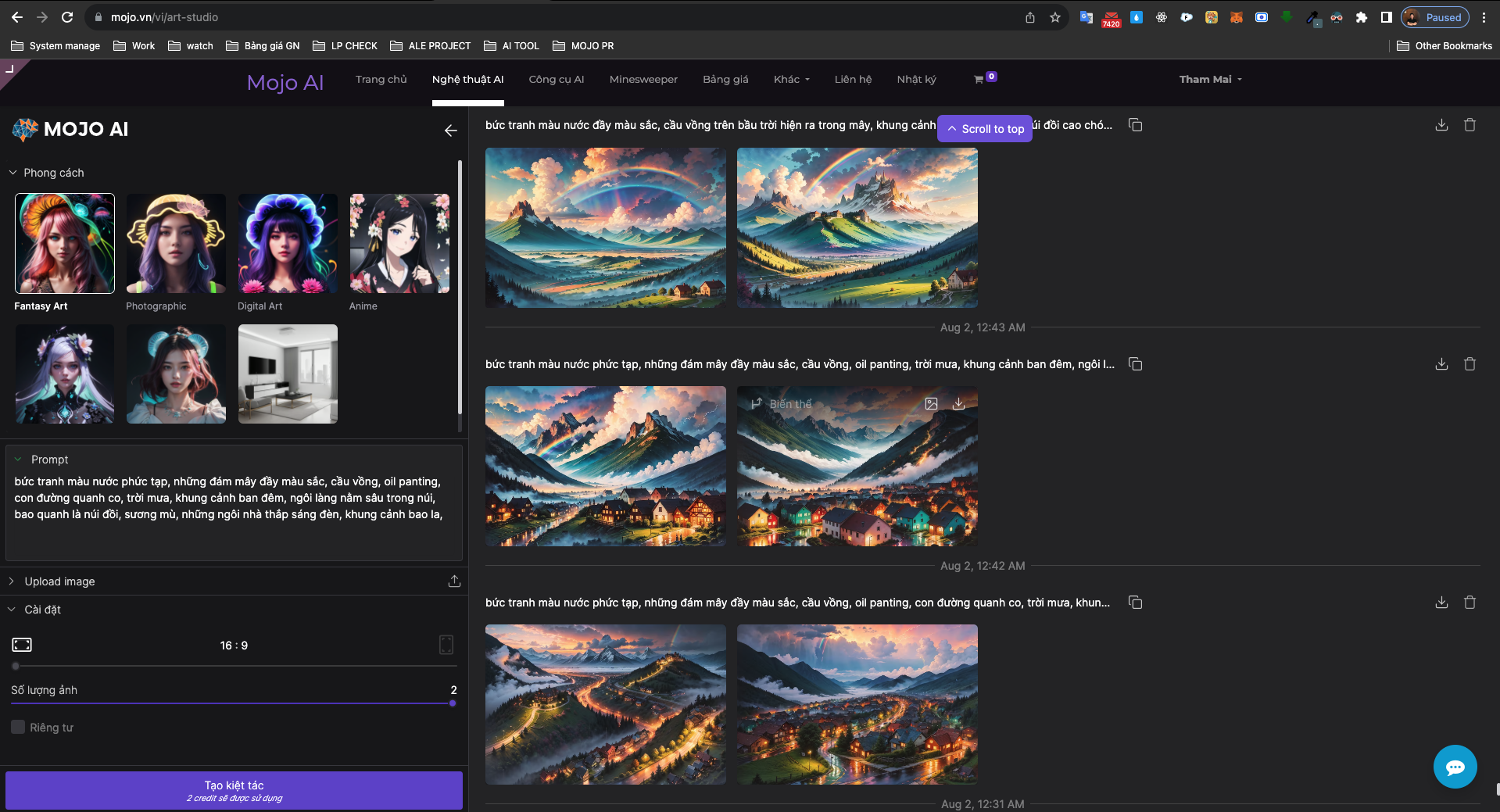Enable the Riêng tư checkbox
The height and width of the screenshot is (812, 1500).
click(18, 728)
